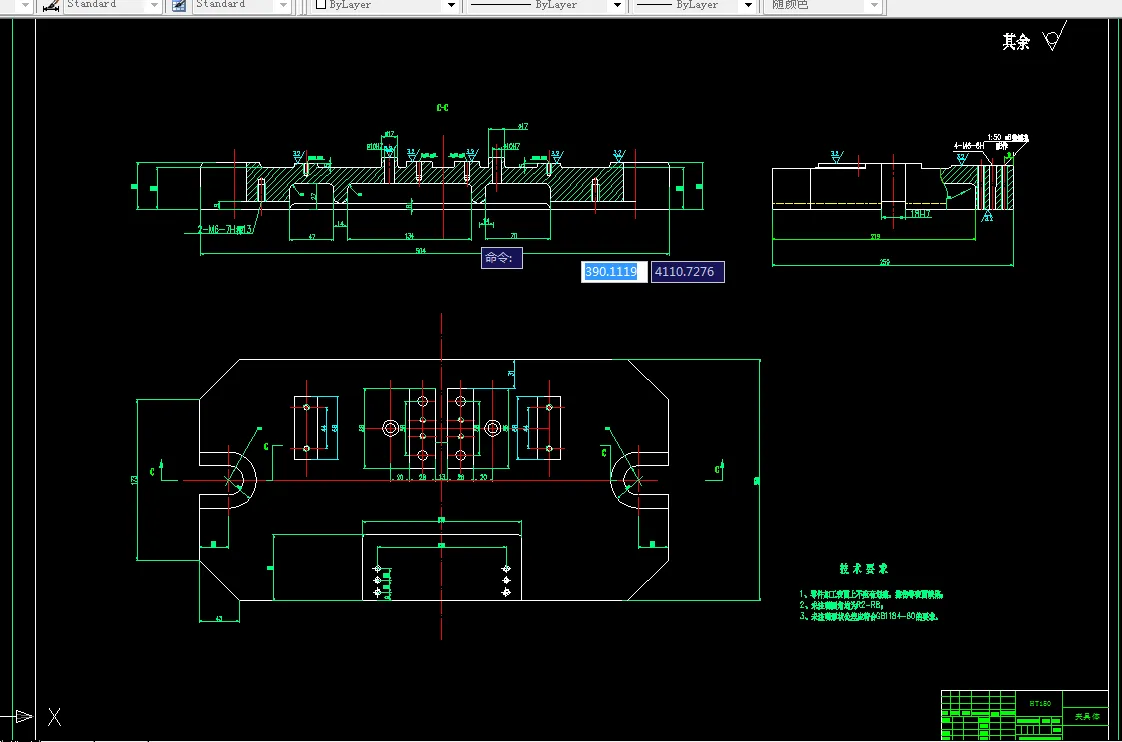Select the right locating hole circle in plan view
Screen dimensions: 1122x742
click(x=493, y=428)
